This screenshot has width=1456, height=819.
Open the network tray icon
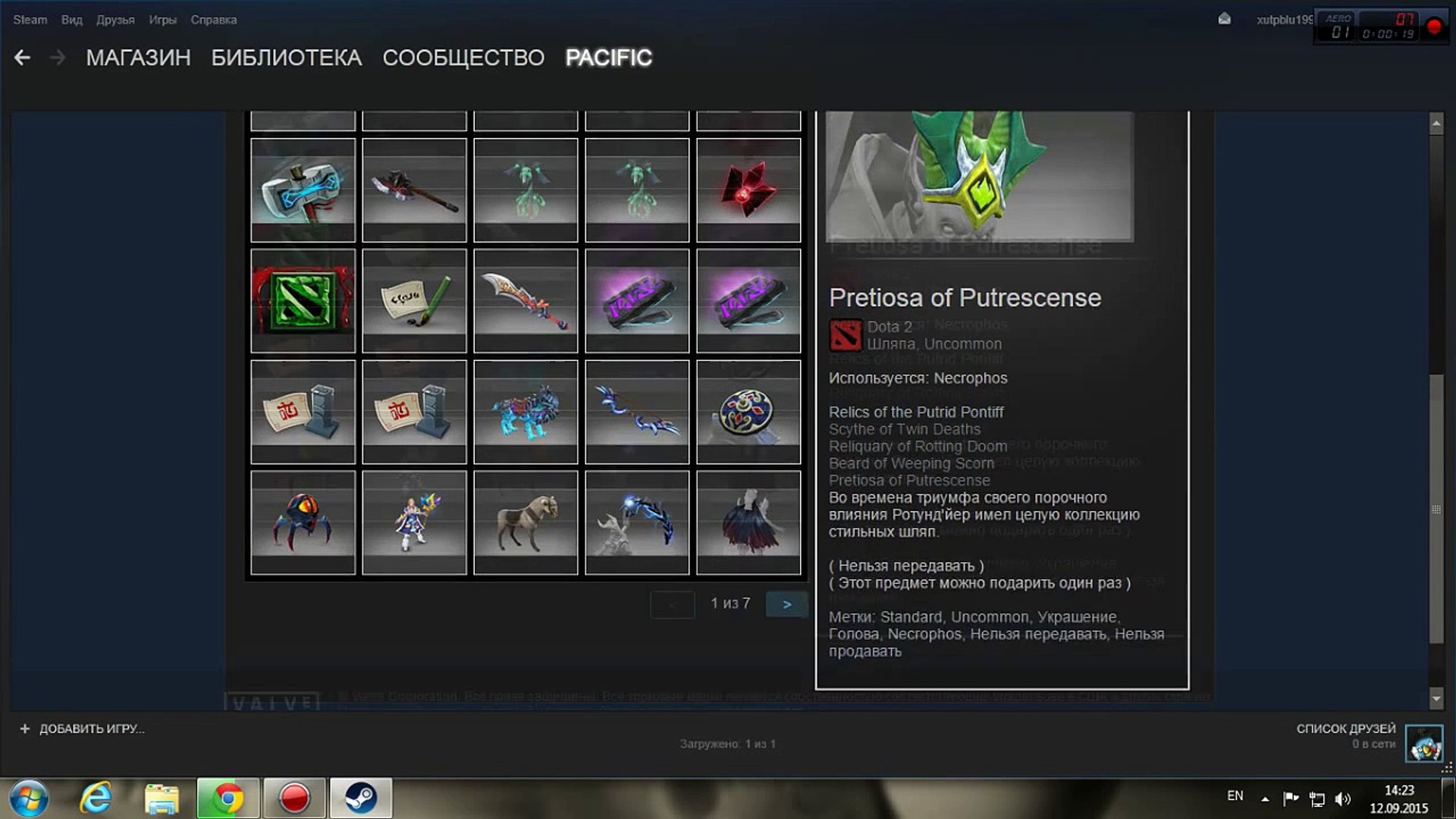point(1317,799)
